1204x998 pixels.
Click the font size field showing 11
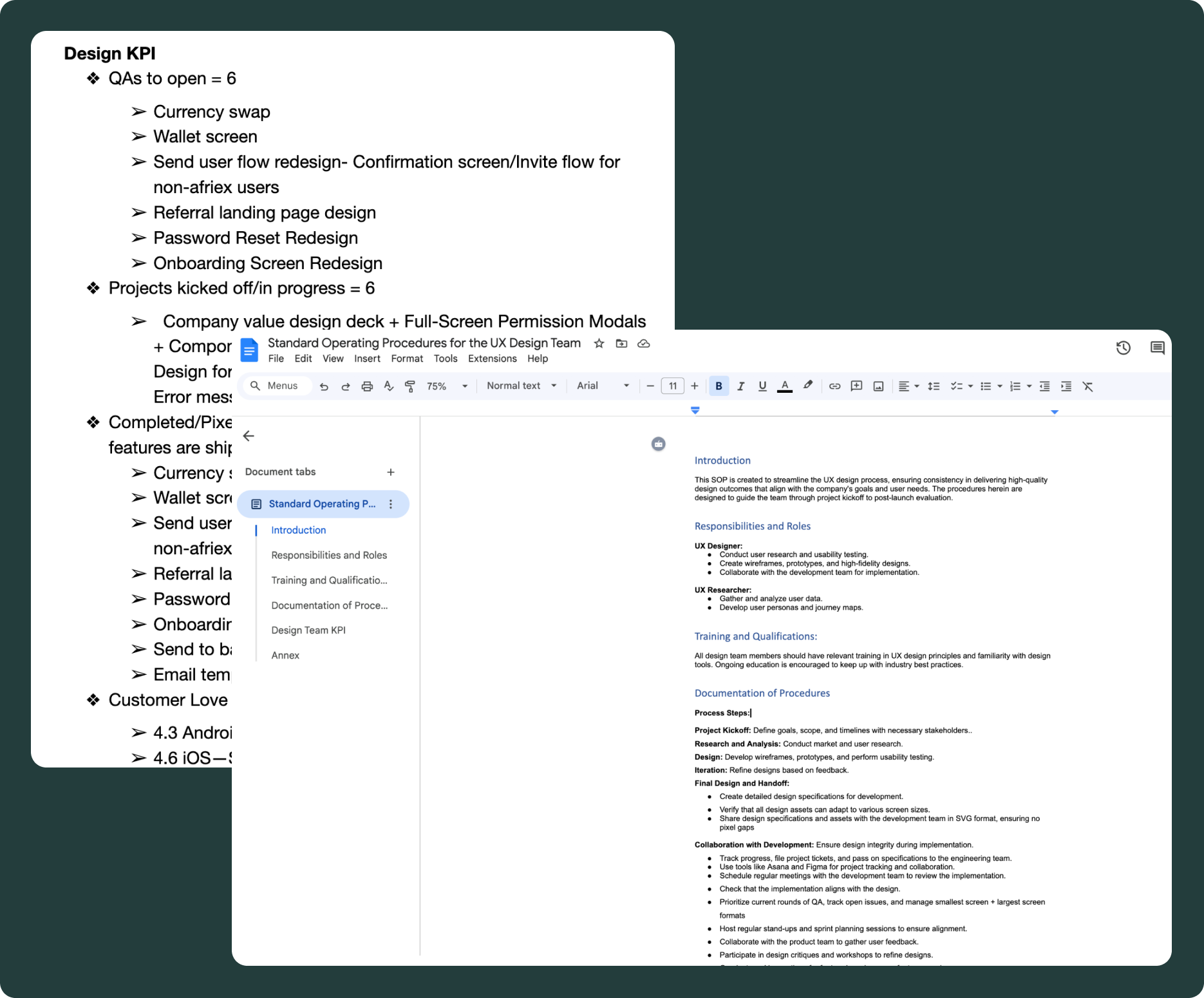[672, 386]
